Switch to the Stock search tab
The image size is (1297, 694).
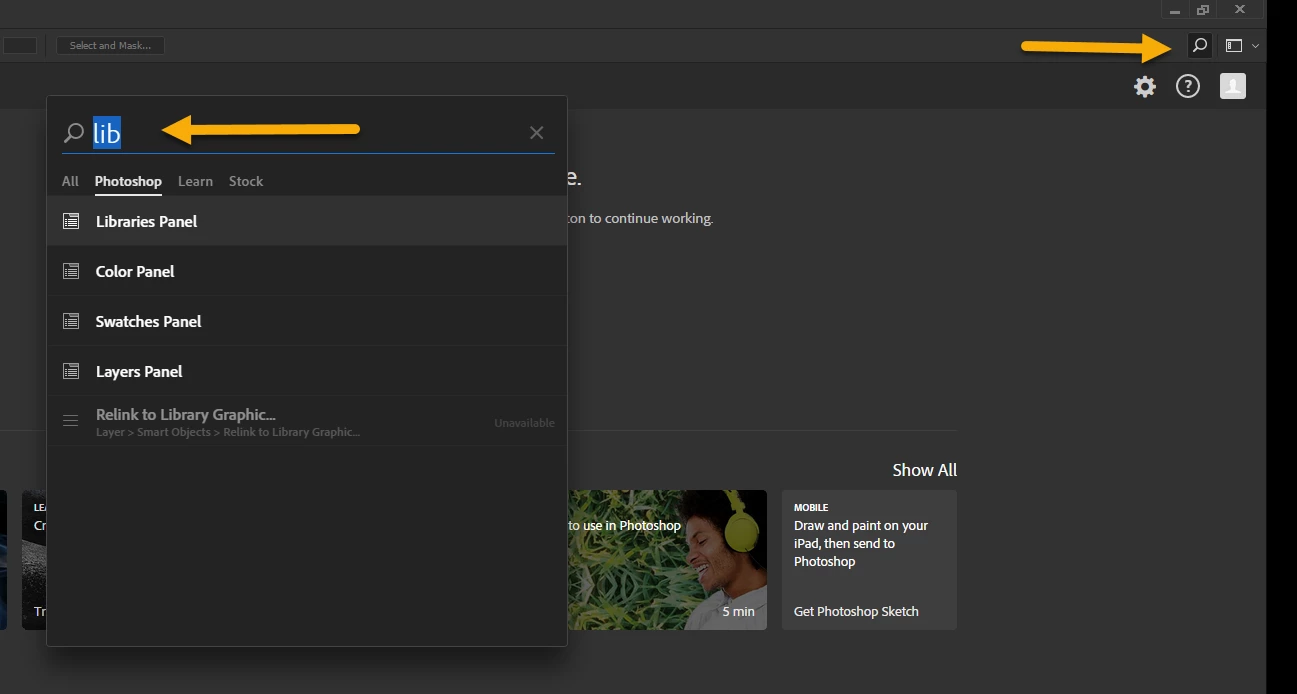[246, 181]
